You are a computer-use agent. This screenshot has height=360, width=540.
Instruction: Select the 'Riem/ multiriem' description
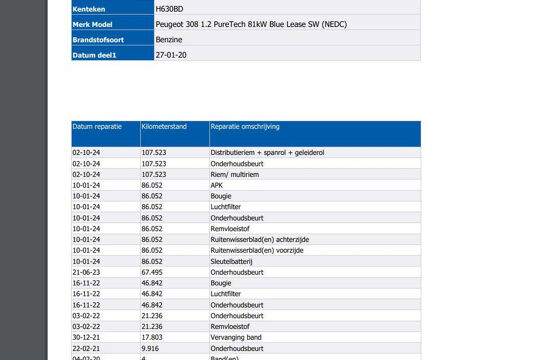click(x=235, y=175)
